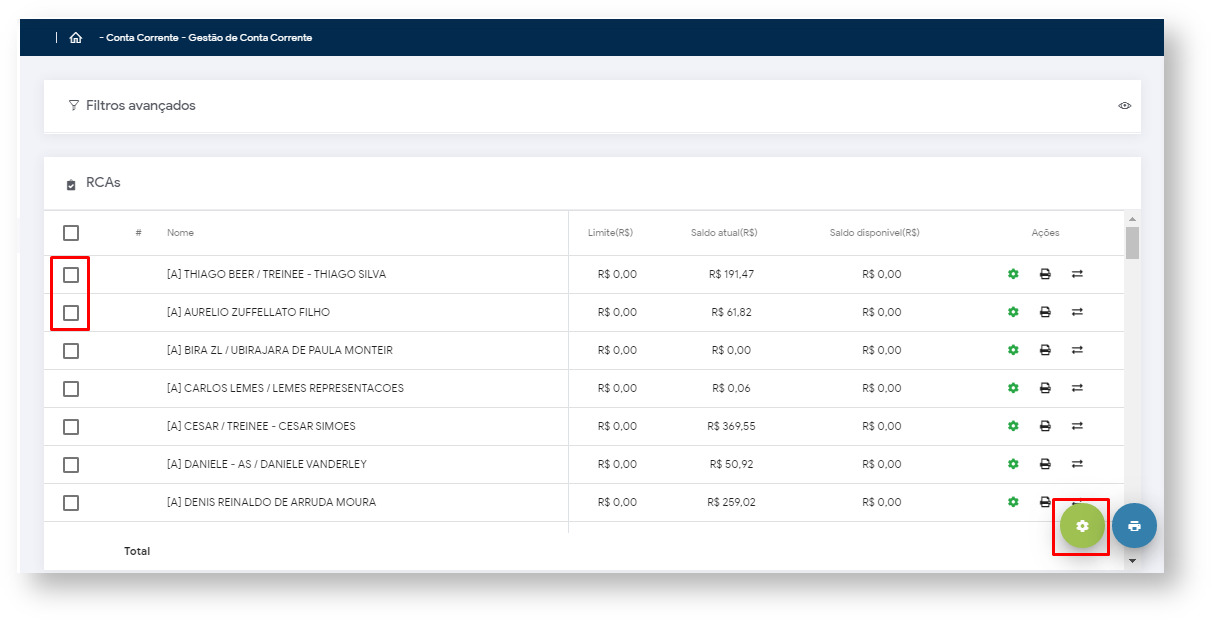This screenshot has height=621, width=1212.
Task: Sort by the Nome column header
Action: [180, 233]
